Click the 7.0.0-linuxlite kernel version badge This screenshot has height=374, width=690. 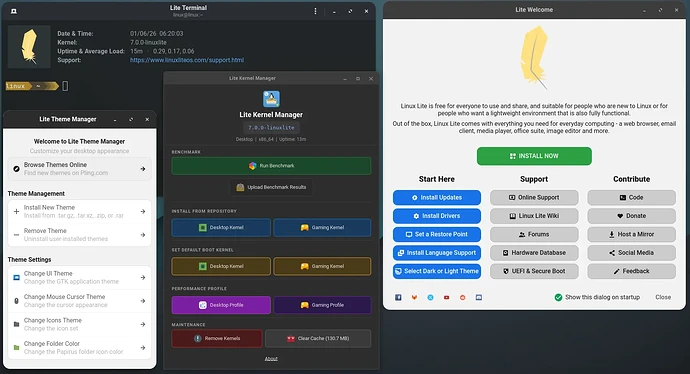coord(271,128)
